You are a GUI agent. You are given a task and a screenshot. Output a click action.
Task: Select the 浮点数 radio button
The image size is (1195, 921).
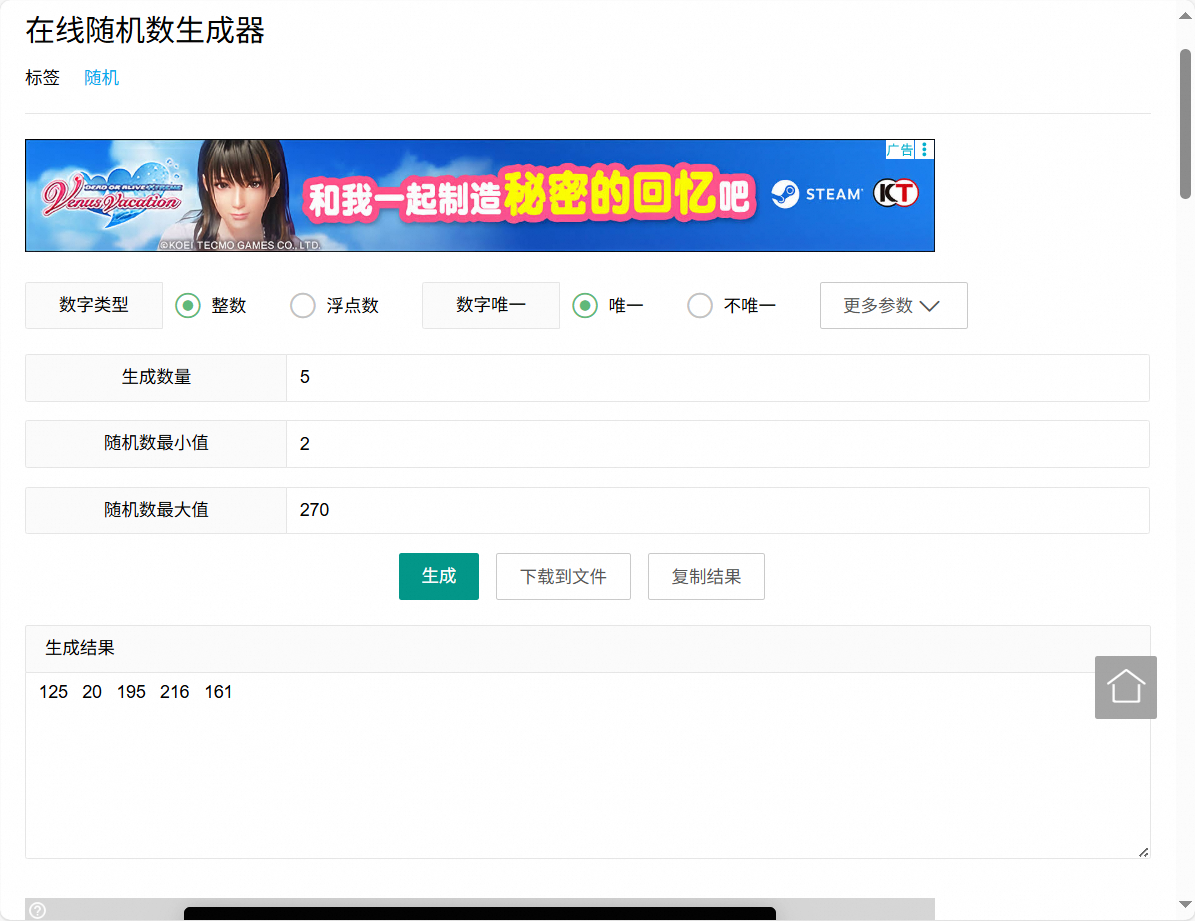(x=303, y=306)
